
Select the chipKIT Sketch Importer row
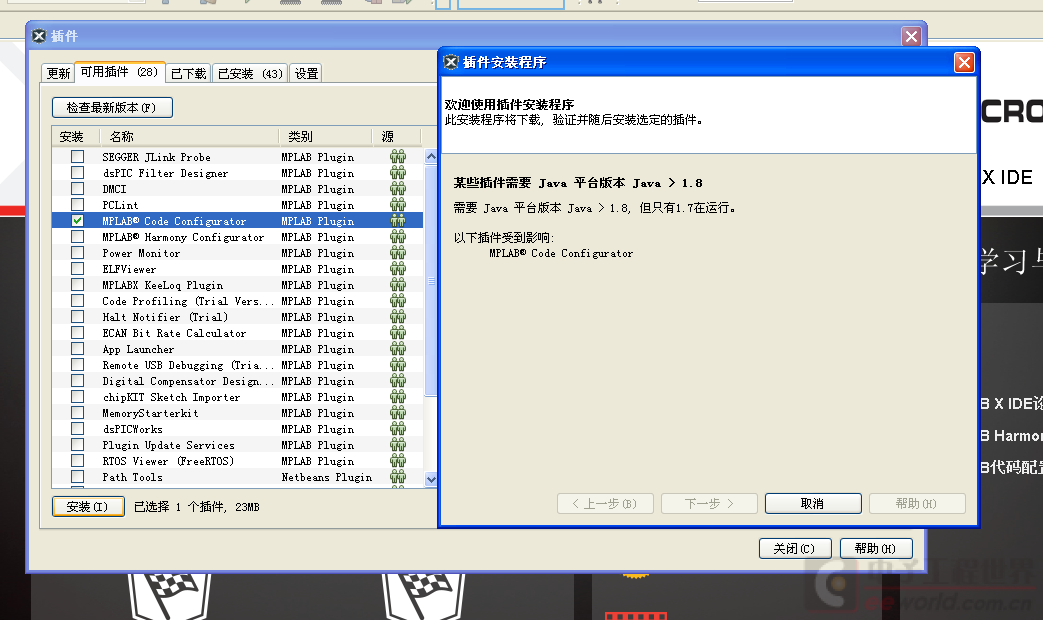pos(237,396)
